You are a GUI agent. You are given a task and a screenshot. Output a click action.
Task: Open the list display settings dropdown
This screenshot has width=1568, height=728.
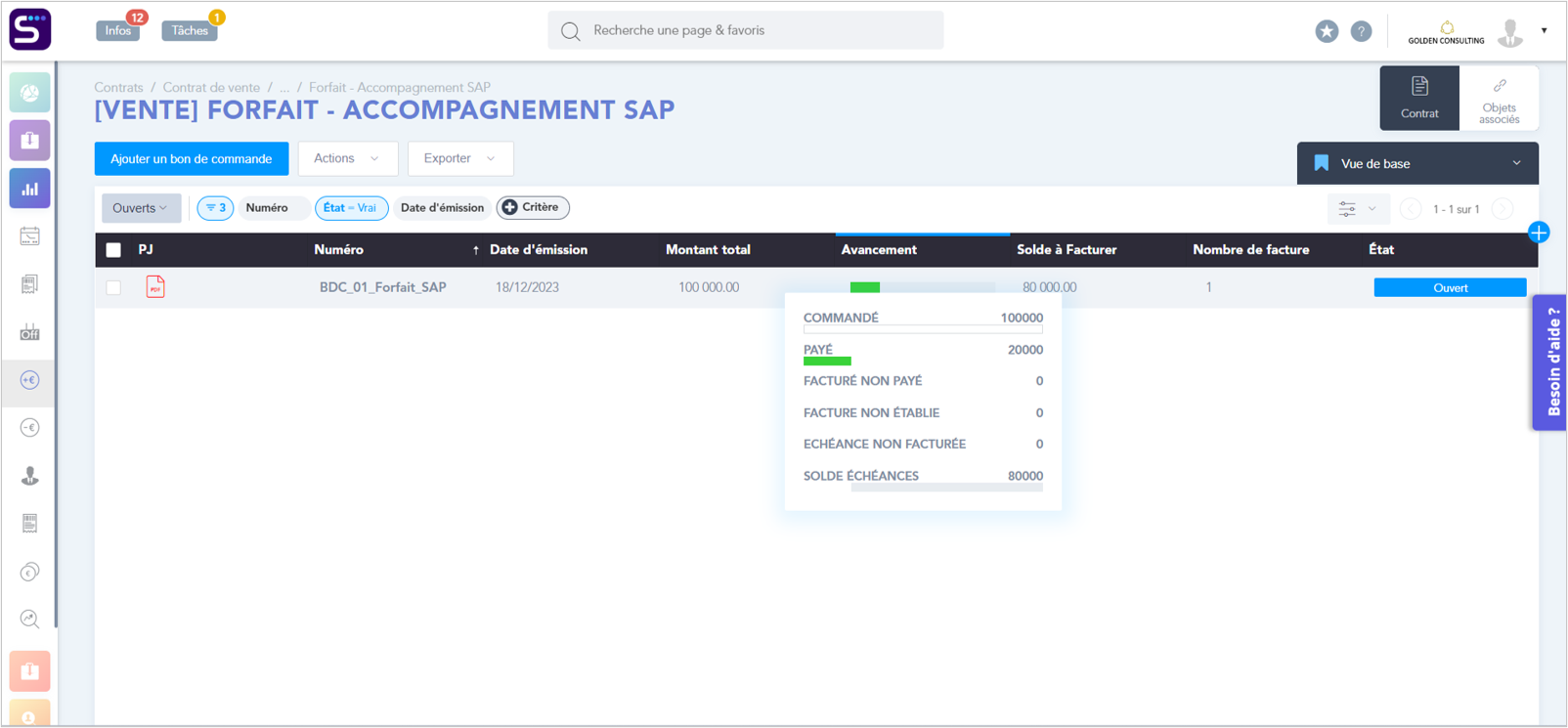(x=1358, y=209)
